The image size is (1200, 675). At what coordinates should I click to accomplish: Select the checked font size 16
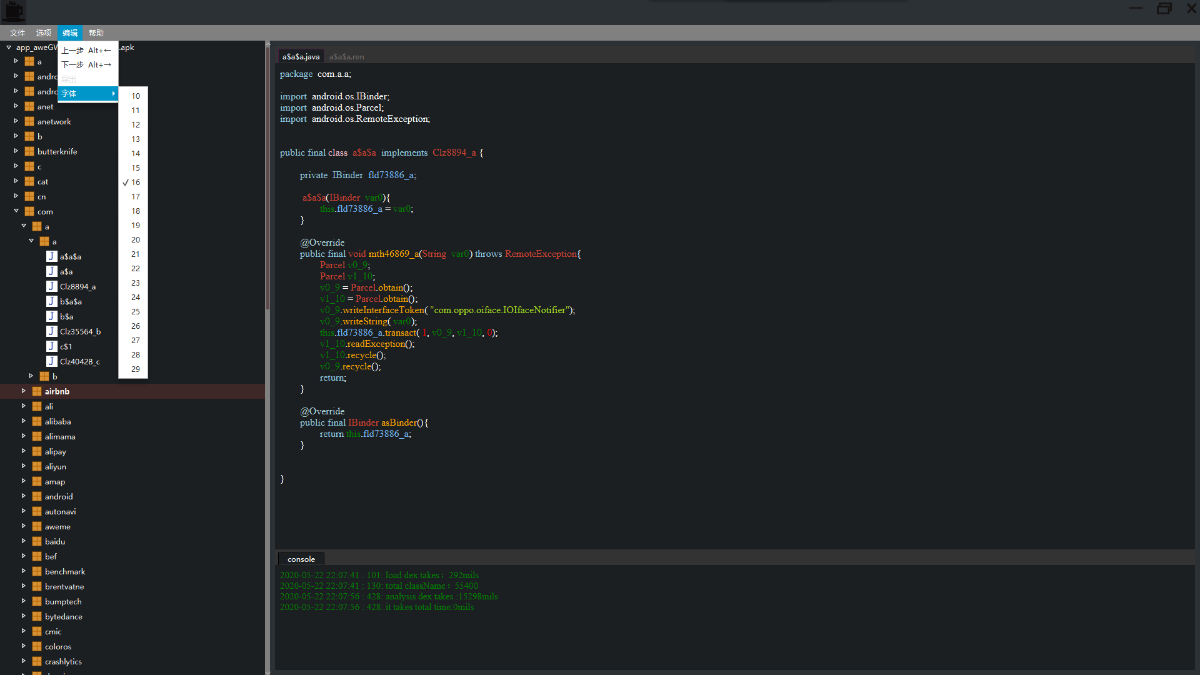pos(133,182)
